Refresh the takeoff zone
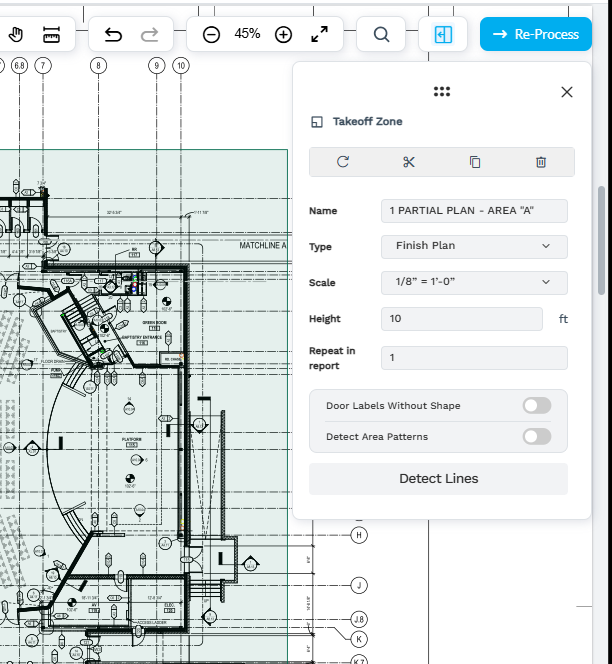Screen dimensions: 612x664 coord(343,162)
